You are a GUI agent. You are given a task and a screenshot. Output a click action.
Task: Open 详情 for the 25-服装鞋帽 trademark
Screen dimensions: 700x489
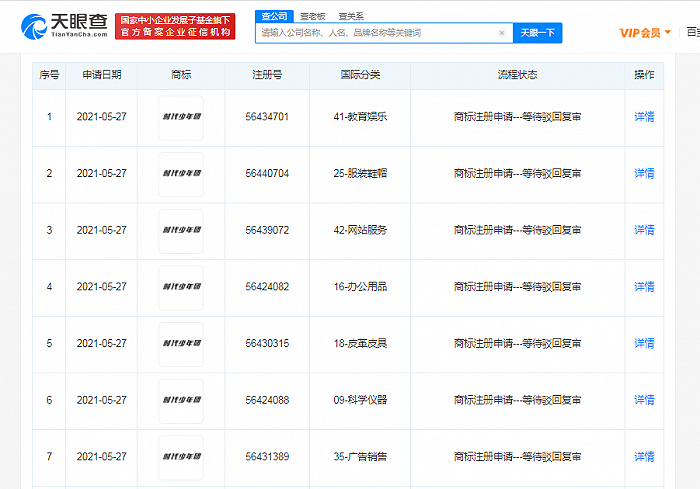tap(644, 173)
